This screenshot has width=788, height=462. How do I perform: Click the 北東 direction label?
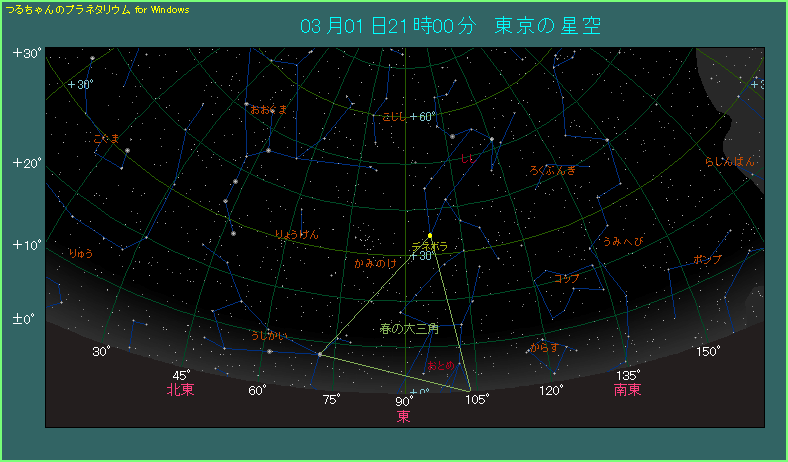click(x=180, y=390)
